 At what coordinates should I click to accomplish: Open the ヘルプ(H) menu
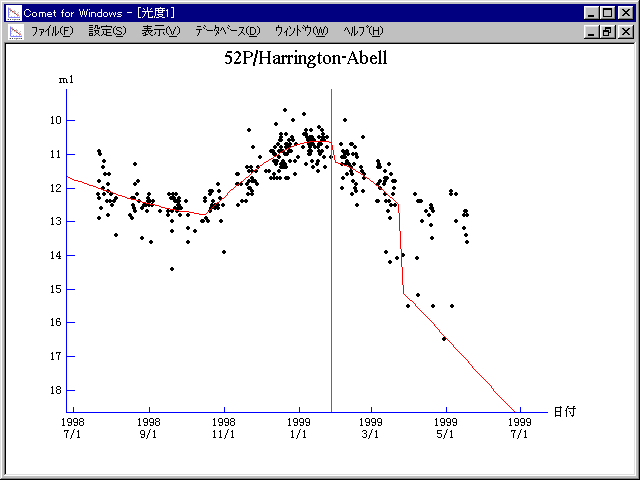(363, 31)
